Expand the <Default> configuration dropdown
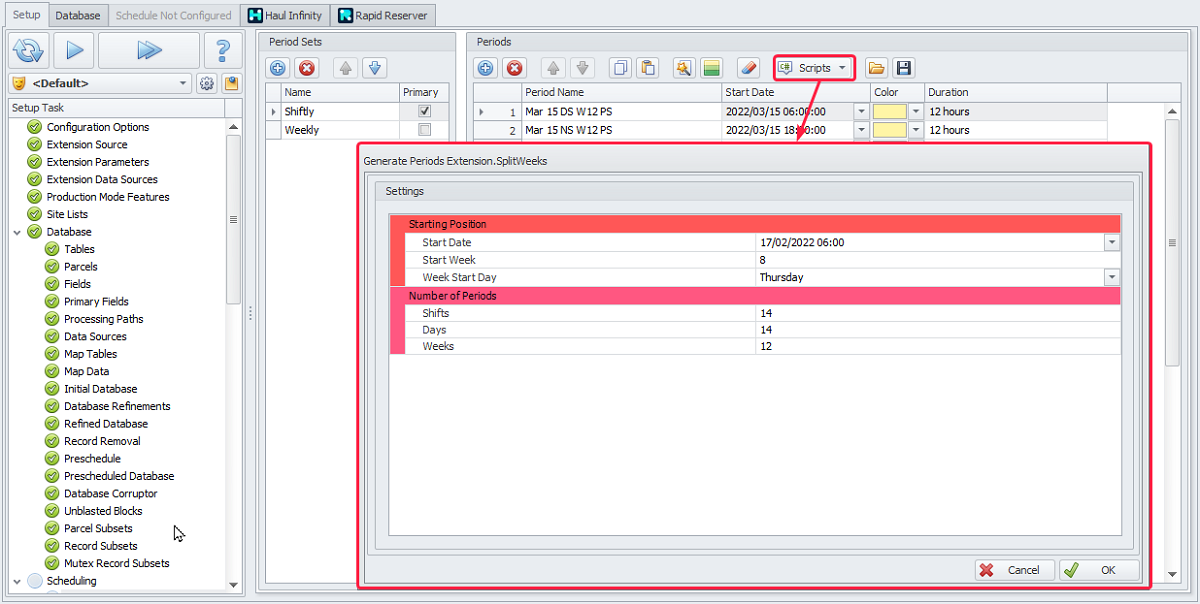Image resolution: width=1200 pixels, height=604 pixels. pos(183,84)
